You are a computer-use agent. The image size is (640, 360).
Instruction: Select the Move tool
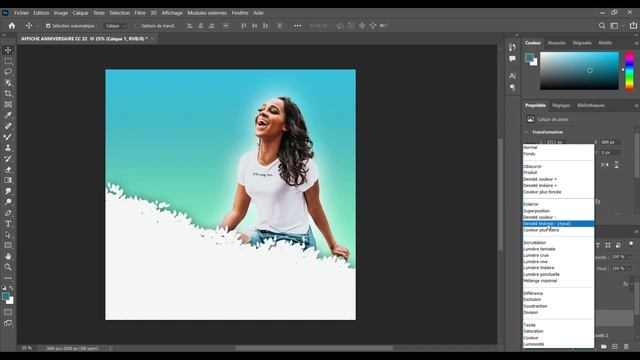(8, 50)
